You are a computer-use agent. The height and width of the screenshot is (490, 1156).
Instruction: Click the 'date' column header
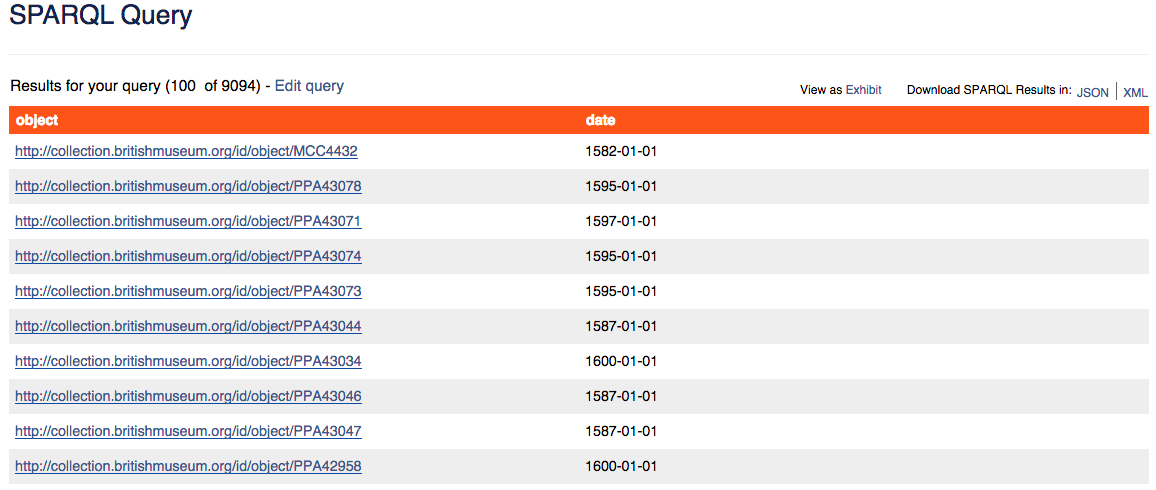tap(600, 120)
